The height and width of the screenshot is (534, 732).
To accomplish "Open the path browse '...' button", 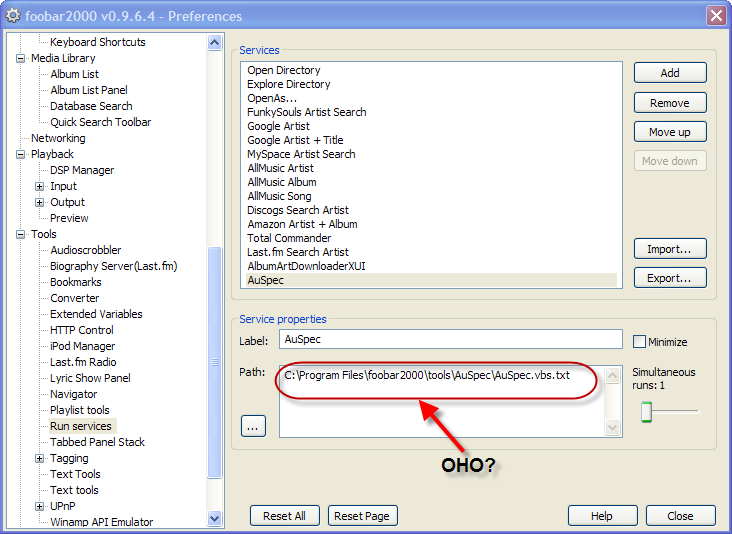I will (253, 426).
